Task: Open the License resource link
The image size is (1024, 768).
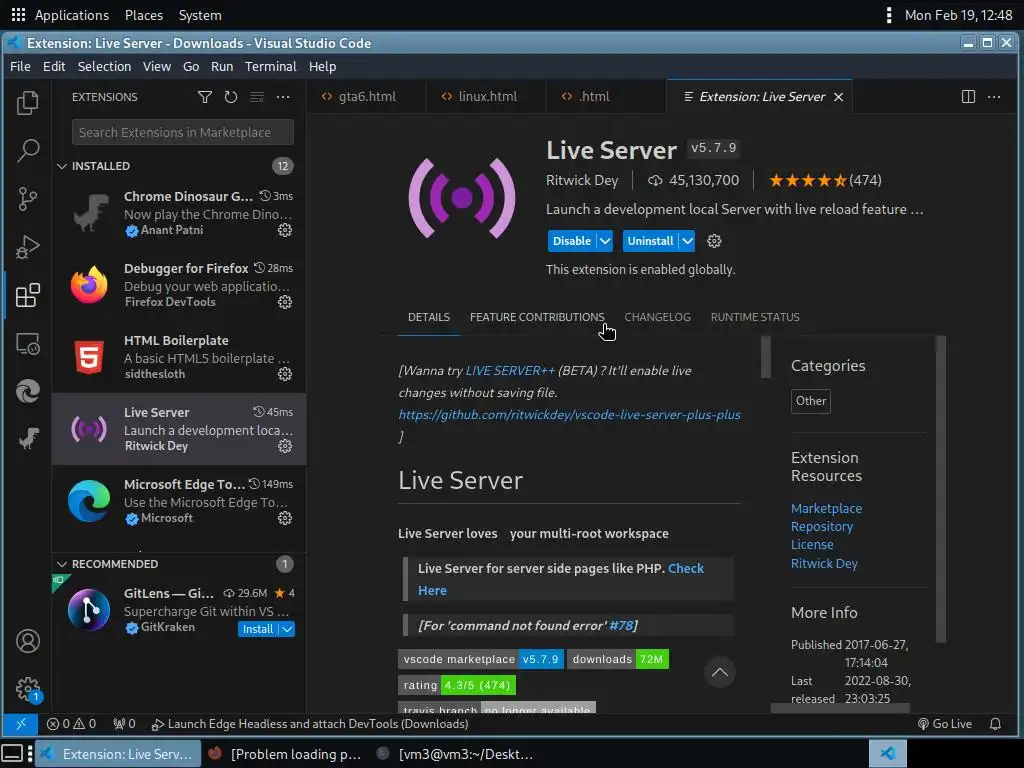Action: pyautogui.click(x=812, y=545)
